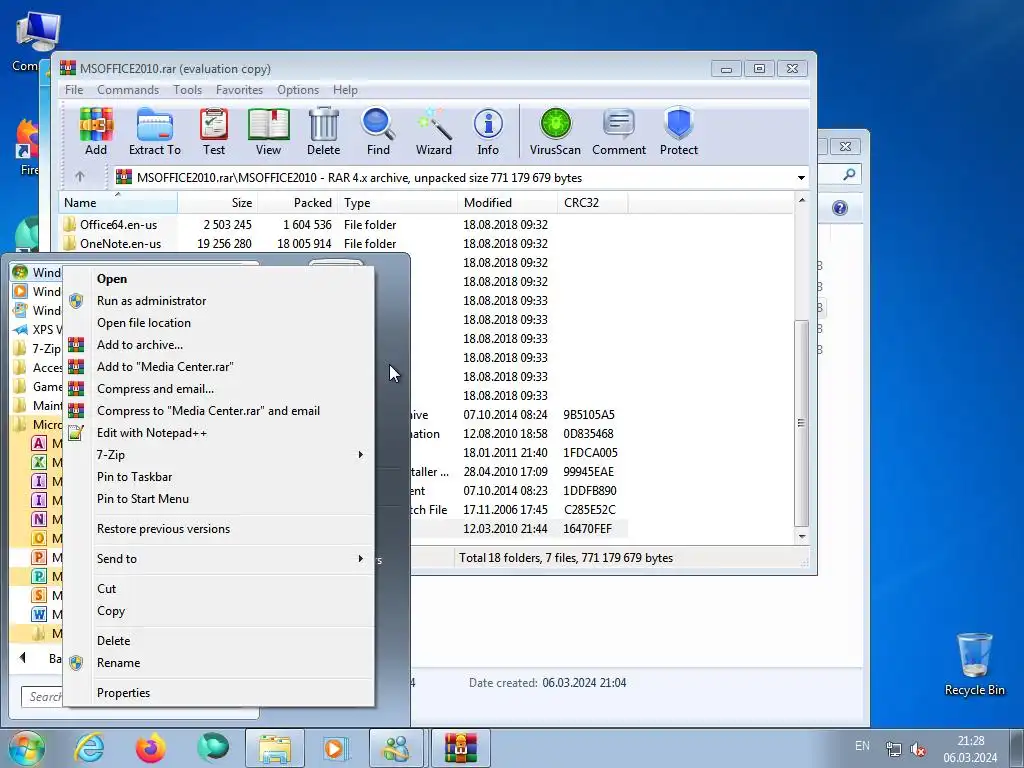Open the Help menu
The image size is (1024, 768).
click(345, 90)
